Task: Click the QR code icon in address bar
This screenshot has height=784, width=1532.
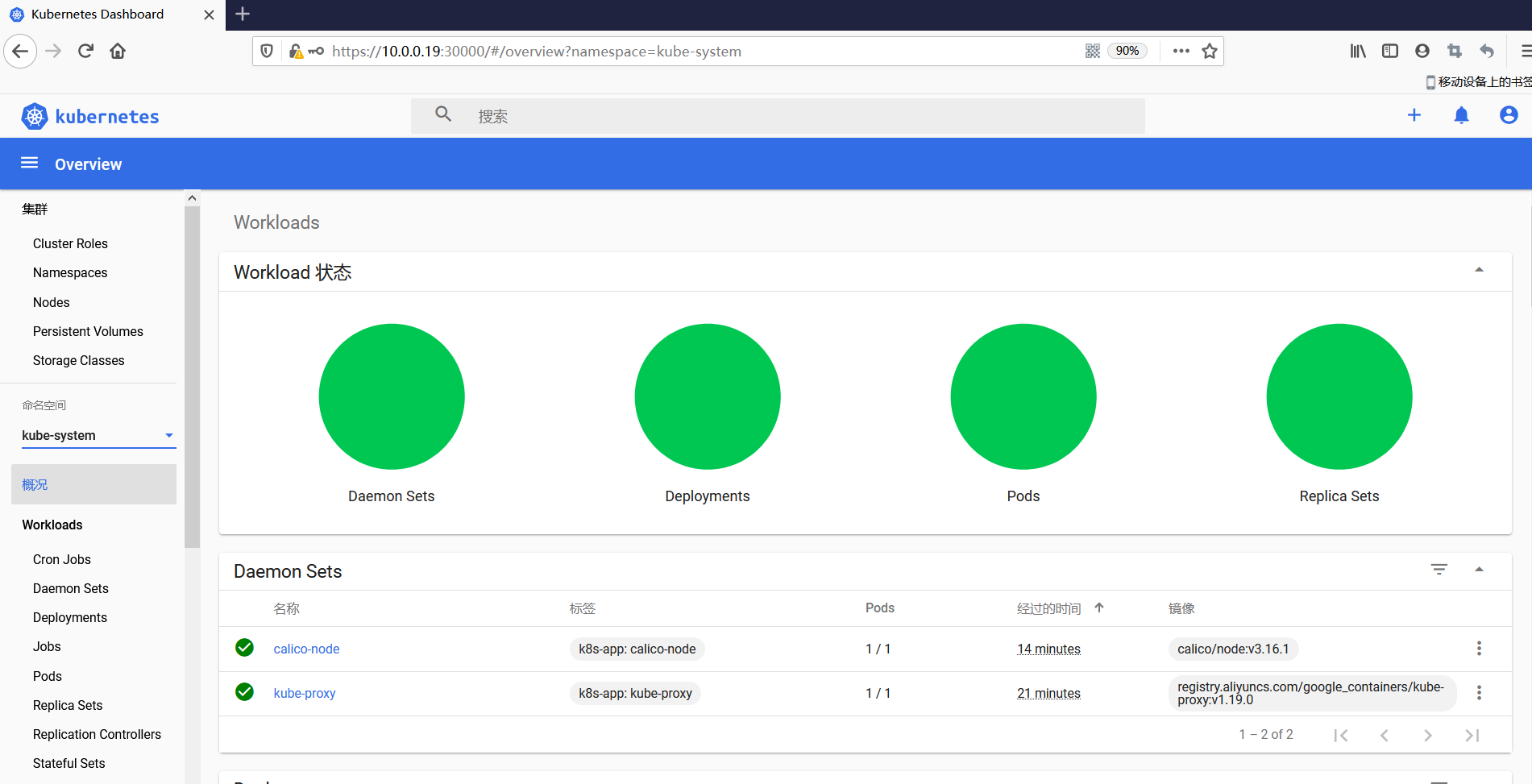Action: 1093,51
